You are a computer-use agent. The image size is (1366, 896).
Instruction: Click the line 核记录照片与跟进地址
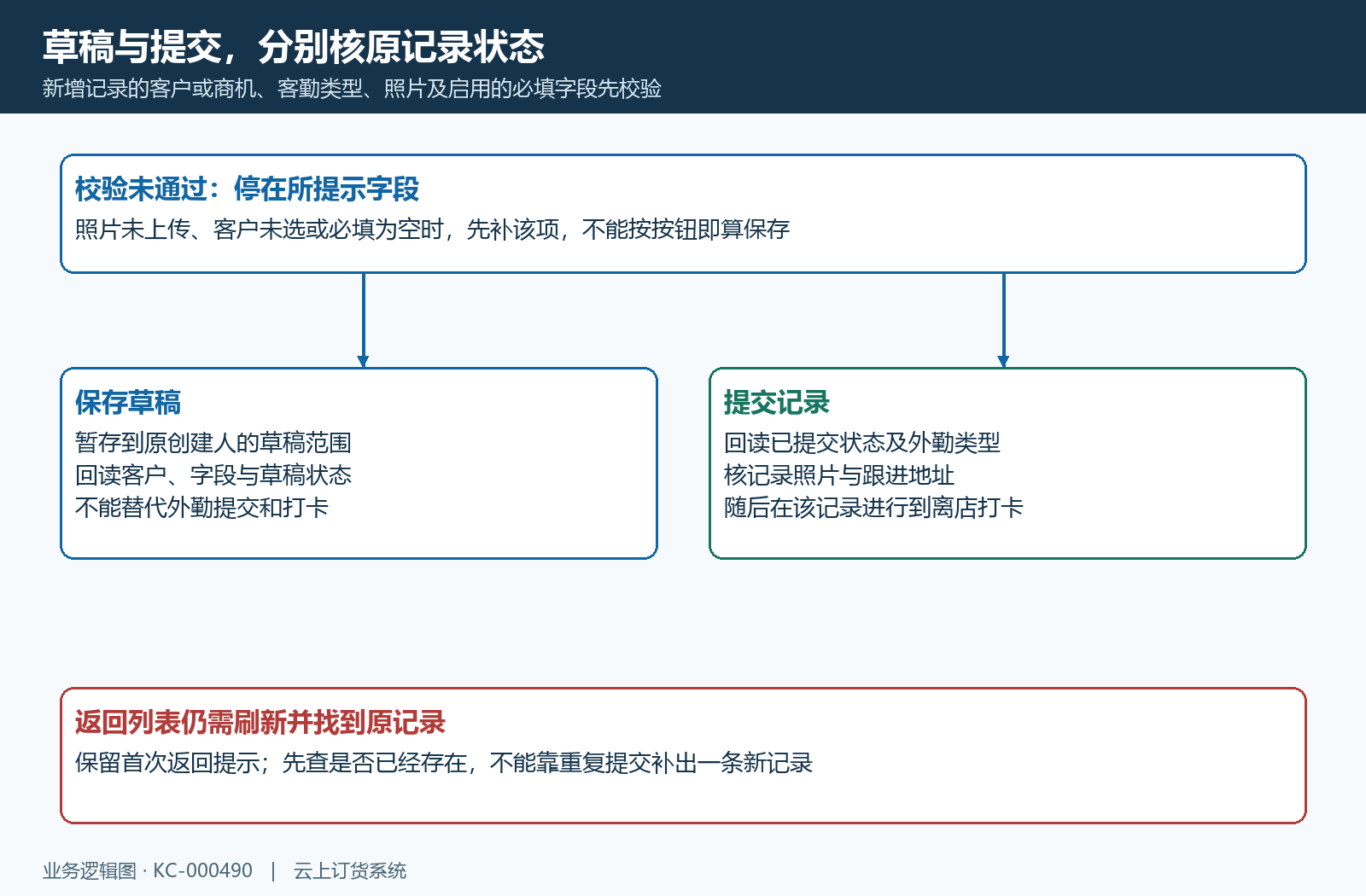click(x=839, y=475)
